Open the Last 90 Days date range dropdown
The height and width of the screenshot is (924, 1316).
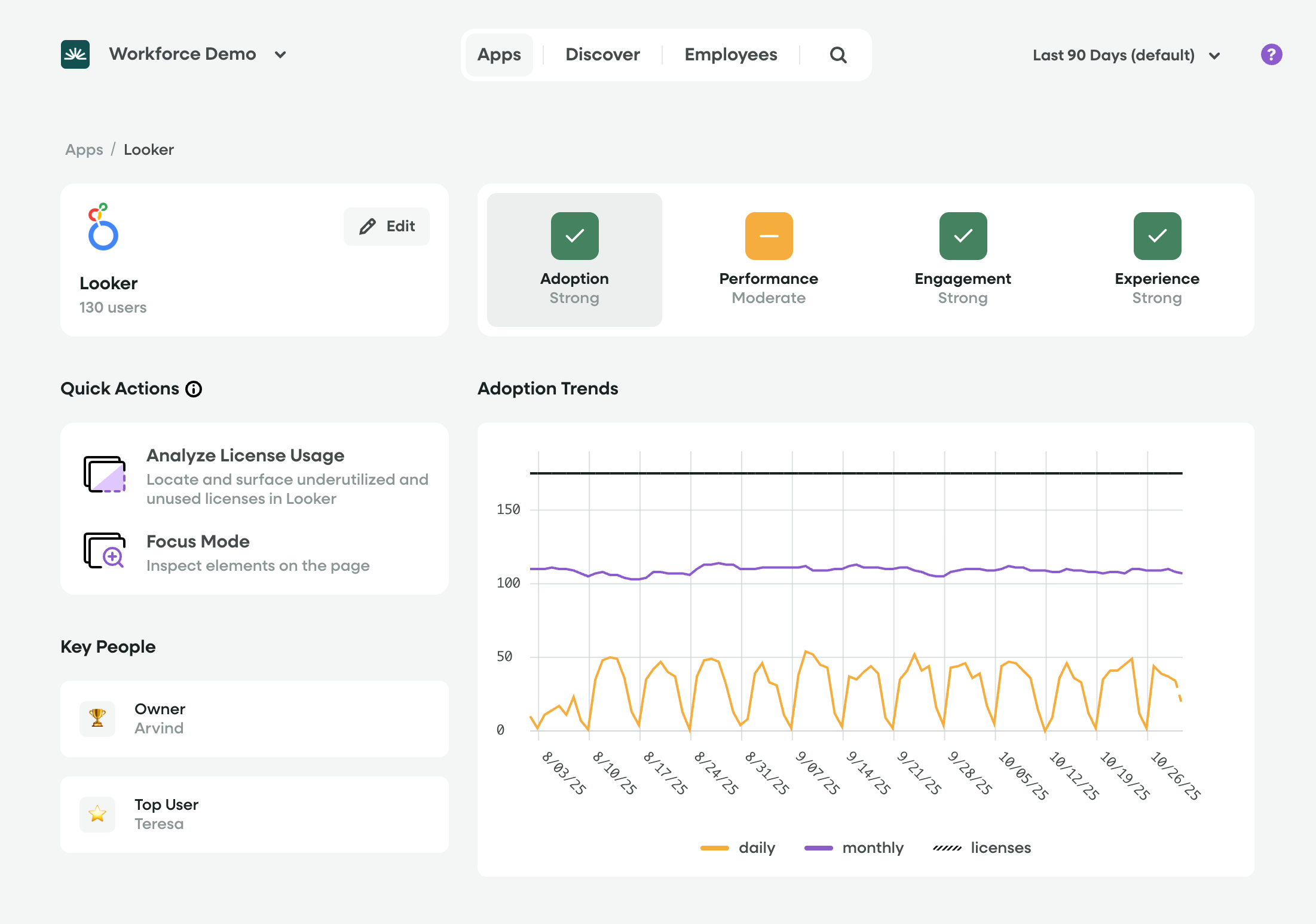(1126, 56)
